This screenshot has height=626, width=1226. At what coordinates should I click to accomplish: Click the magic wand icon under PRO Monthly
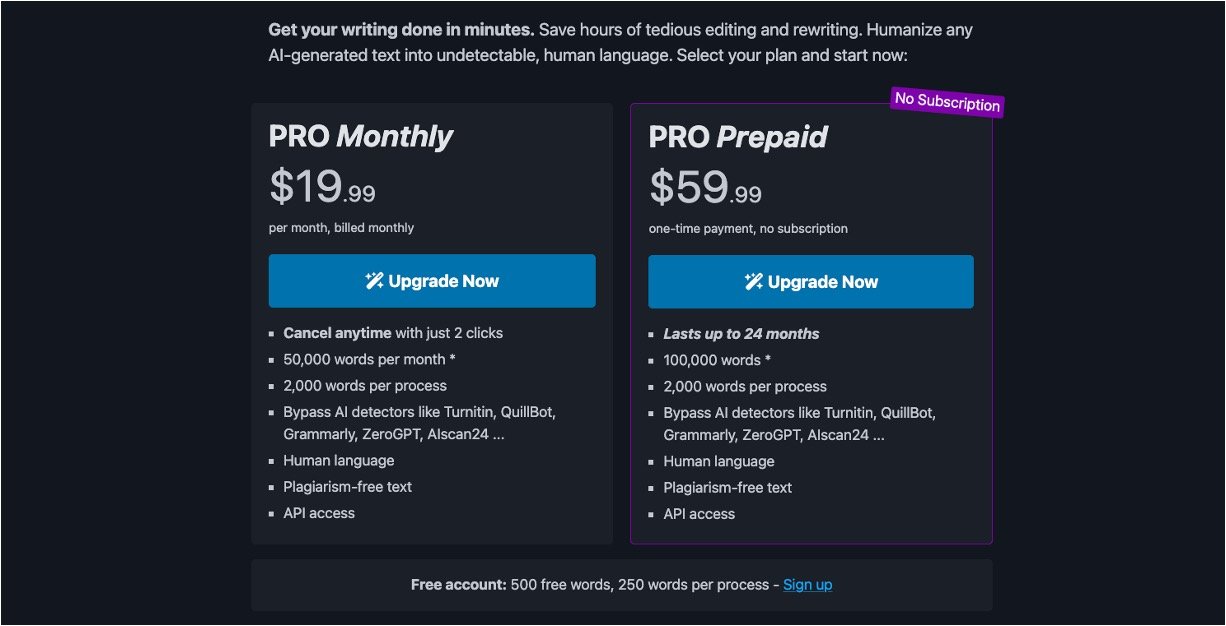374,281
